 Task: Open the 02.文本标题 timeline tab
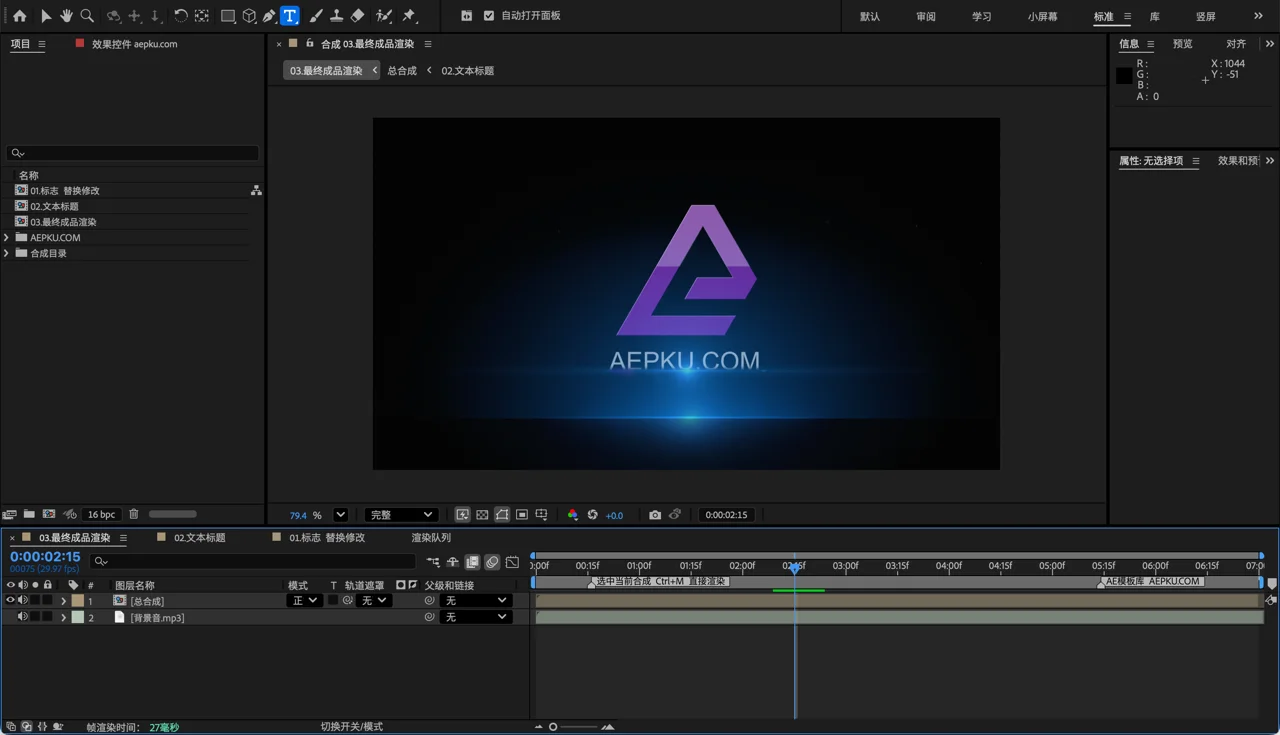tap(200, 538)
